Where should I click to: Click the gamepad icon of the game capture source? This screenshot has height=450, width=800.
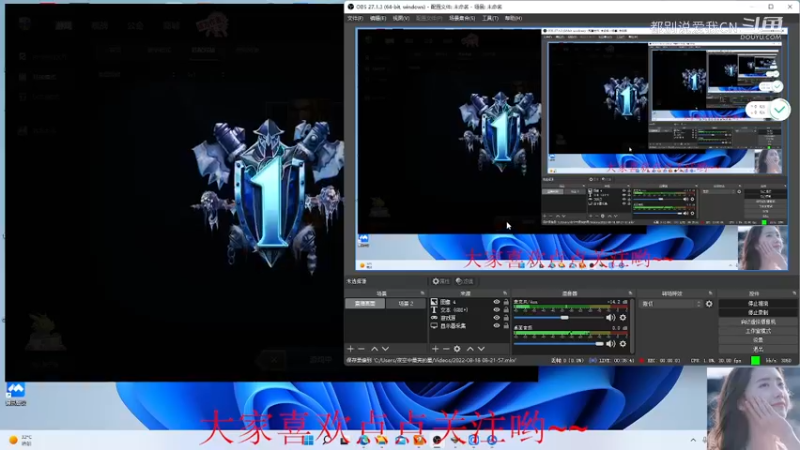[x=434, y=318]
